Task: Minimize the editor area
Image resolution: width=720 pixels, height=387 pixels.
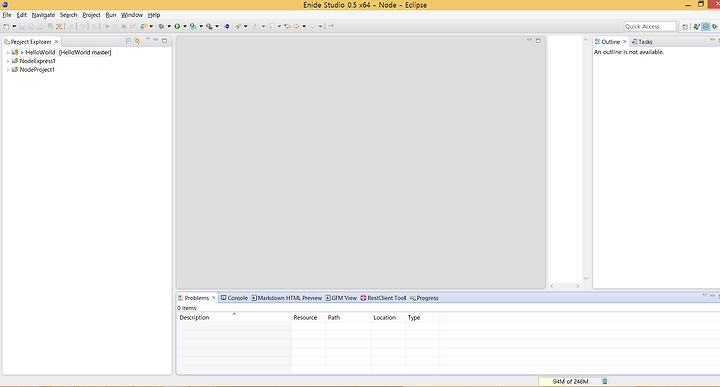Action: [x=529, y=40]
